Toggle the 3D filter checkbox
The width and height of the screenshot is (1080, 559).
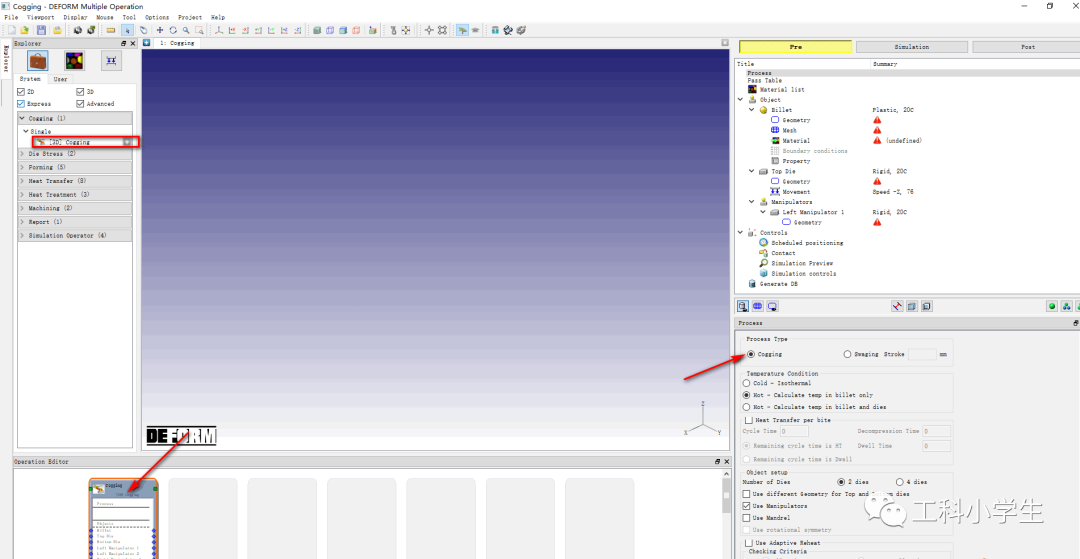81,92
